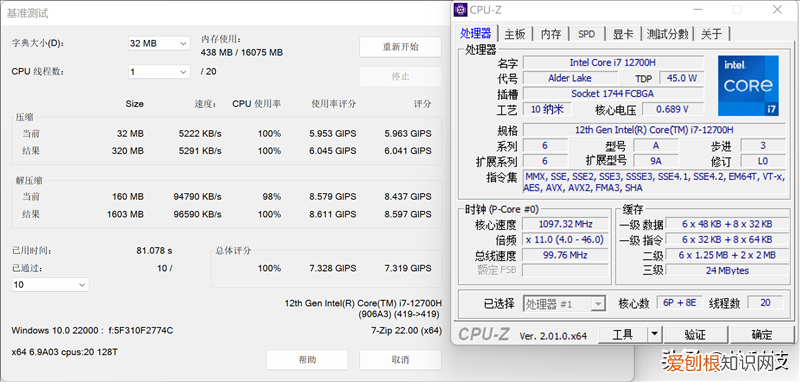Click the elapsed time value 81.078 s
This screenshot has height=382, width=800.
(x=154, y=251)
